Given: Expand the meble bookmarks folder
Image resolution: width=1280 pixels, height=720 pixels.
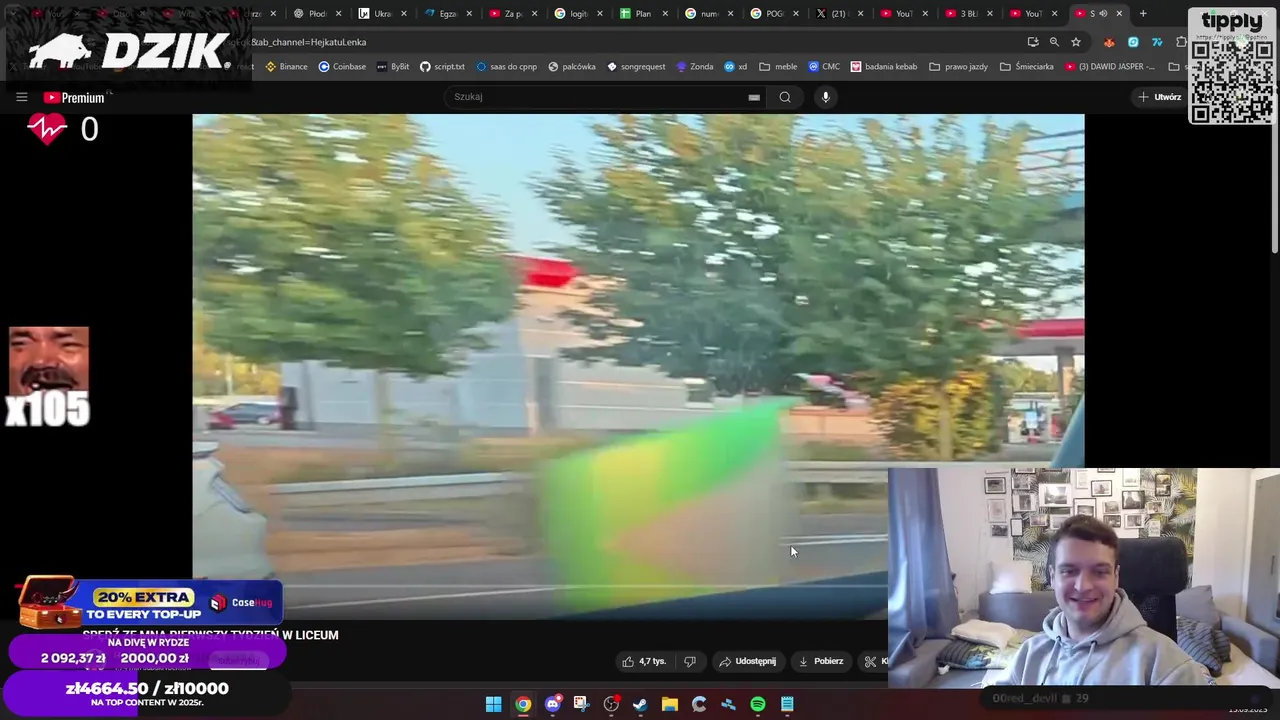Looking at the screenshot, I should (778, 67).
